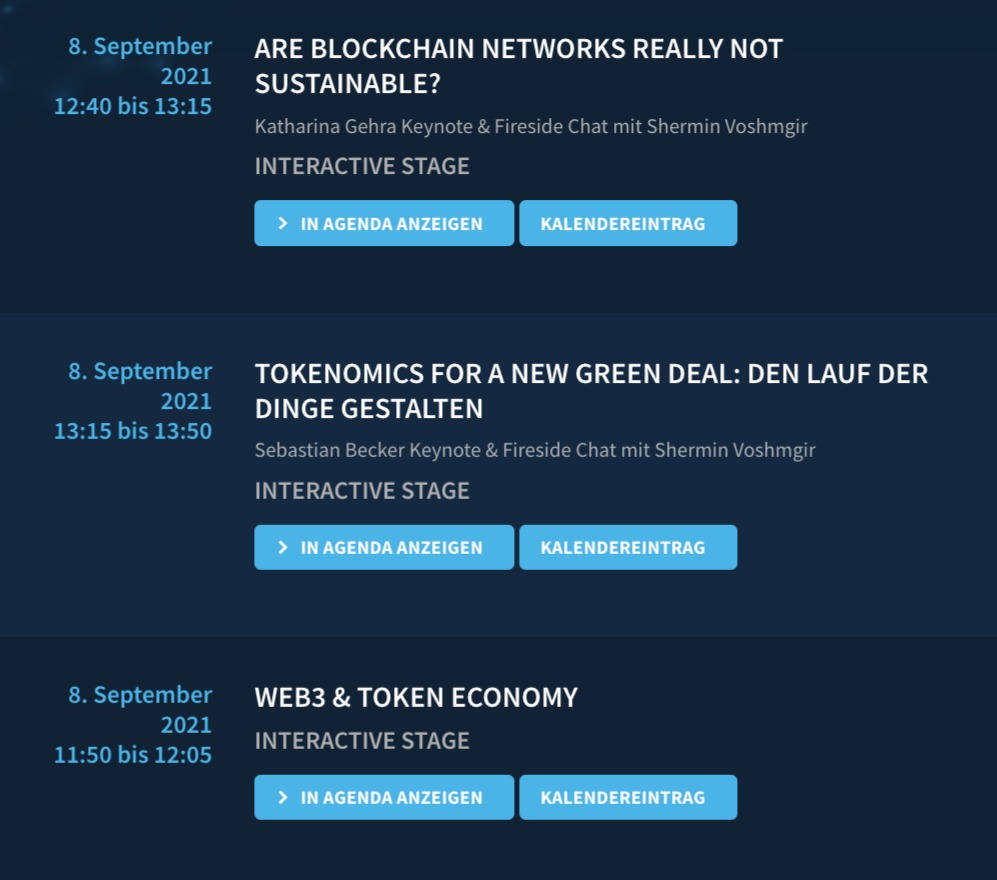
Task: Click Interactive Stage label under Katharina Gehra
Action: point(362,166)
